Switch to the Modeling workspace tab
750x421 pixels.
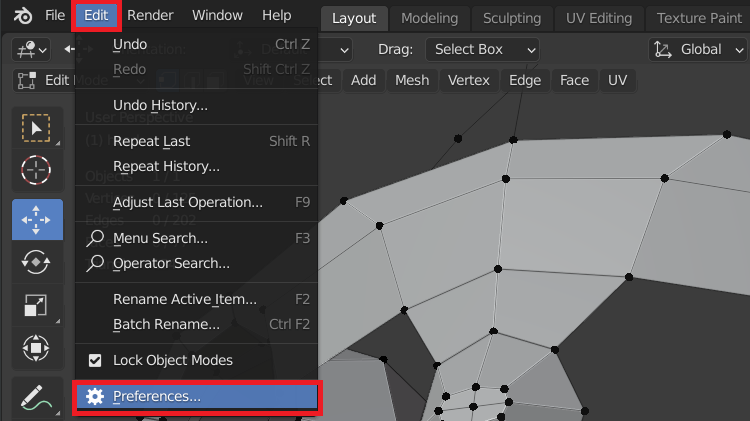(430, 19)
